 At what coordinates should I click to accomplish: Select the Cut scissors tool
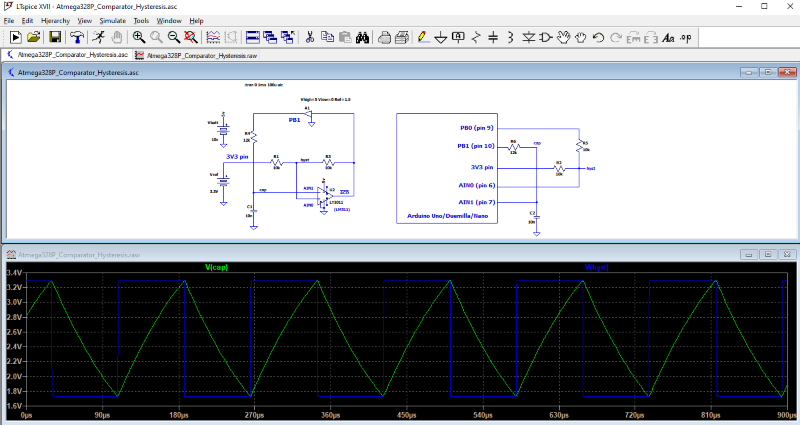tap(310, 37)
